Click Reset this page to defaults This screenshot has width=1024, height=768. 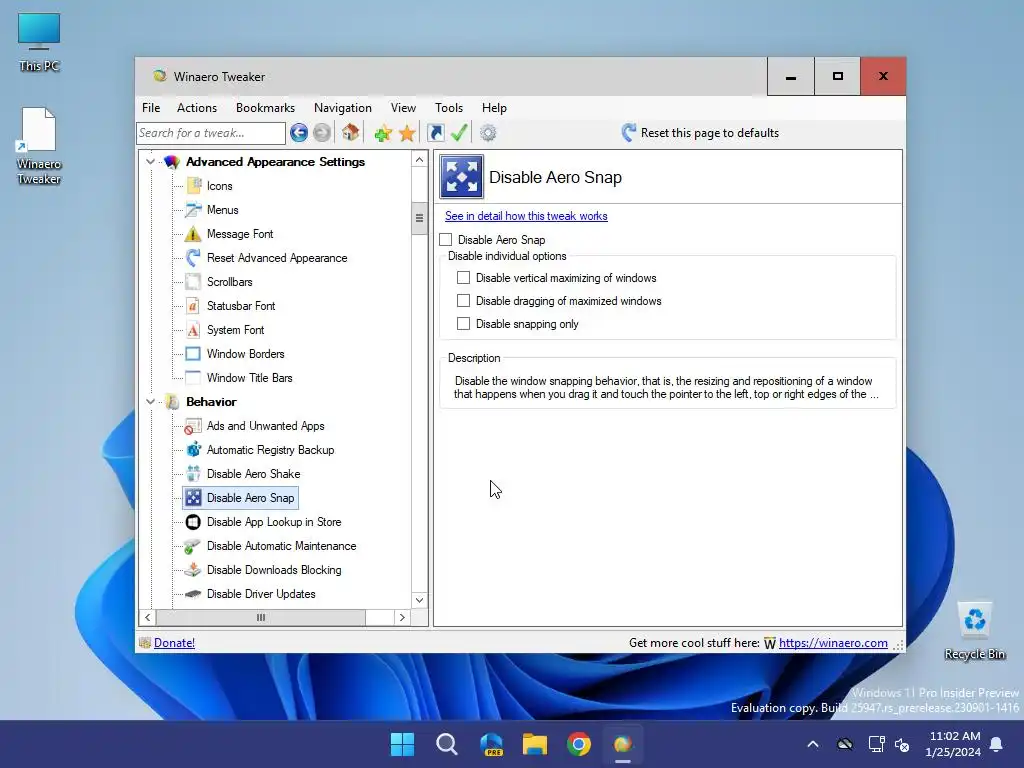(x=699, y=133)
